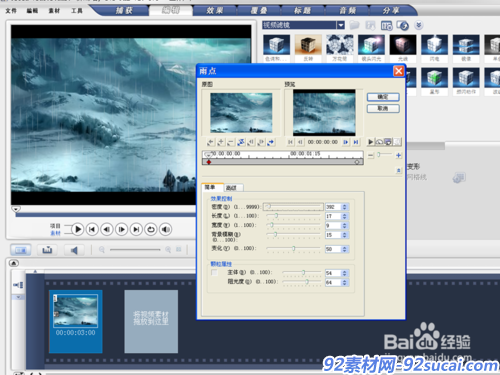Open the 文件 menu
500x375 pixels.
(11, 11)
